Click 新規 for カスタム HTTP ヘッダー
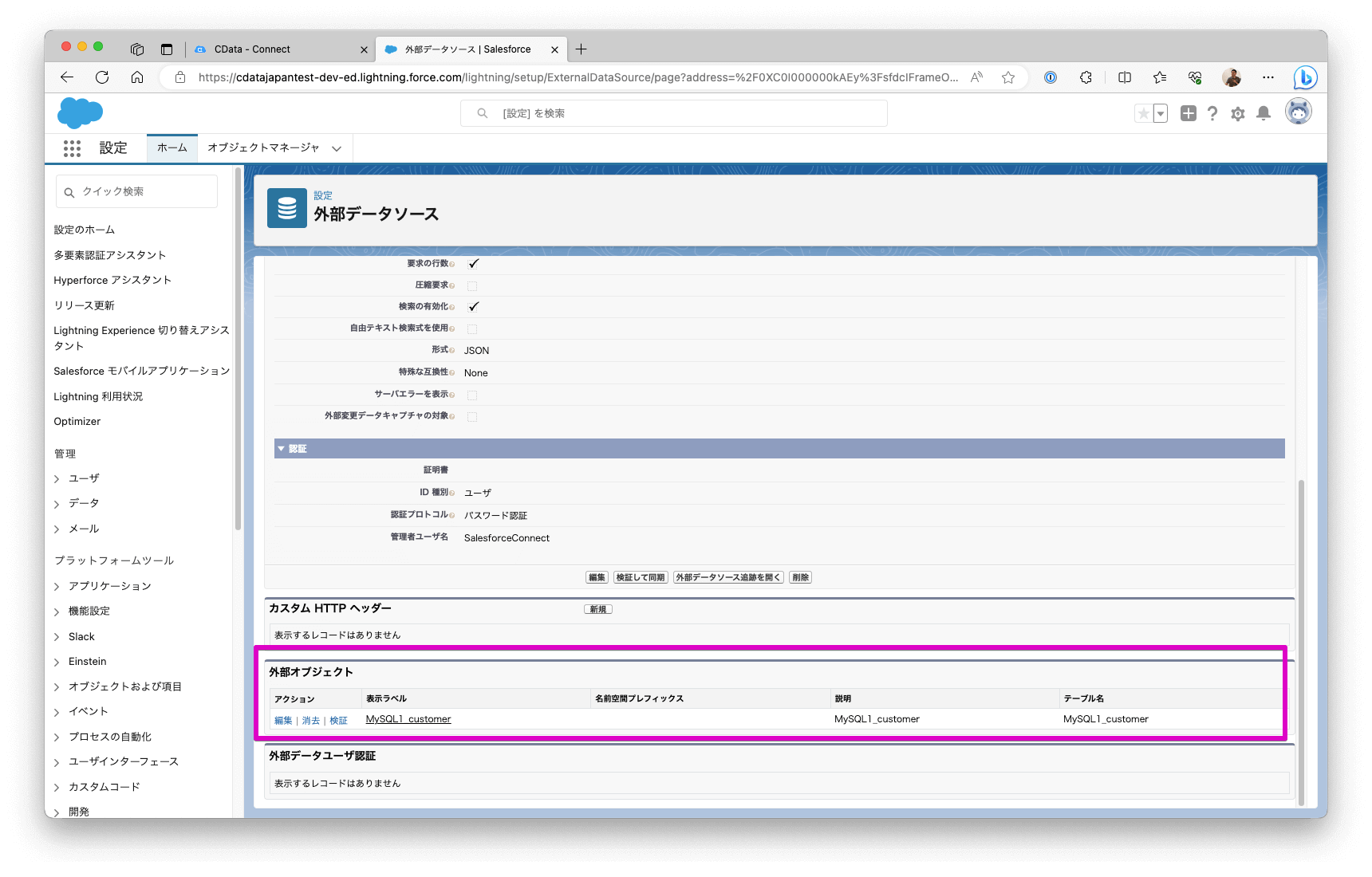The width and height of the screenshot is (1372, 877). coord(598,609)
